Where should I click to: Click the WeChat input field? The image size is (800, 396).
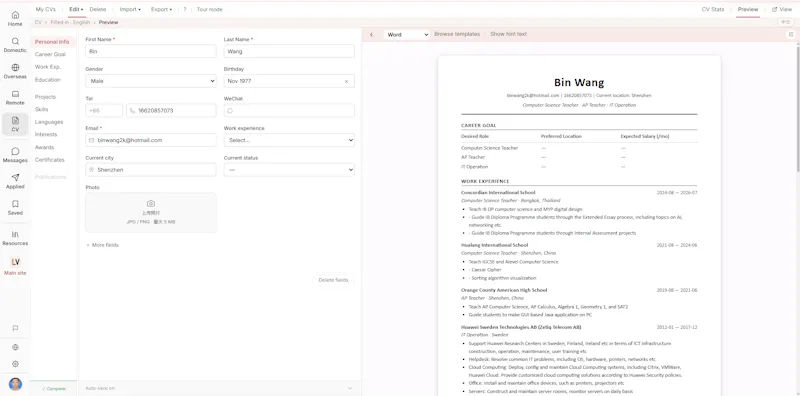coord(289,111)
